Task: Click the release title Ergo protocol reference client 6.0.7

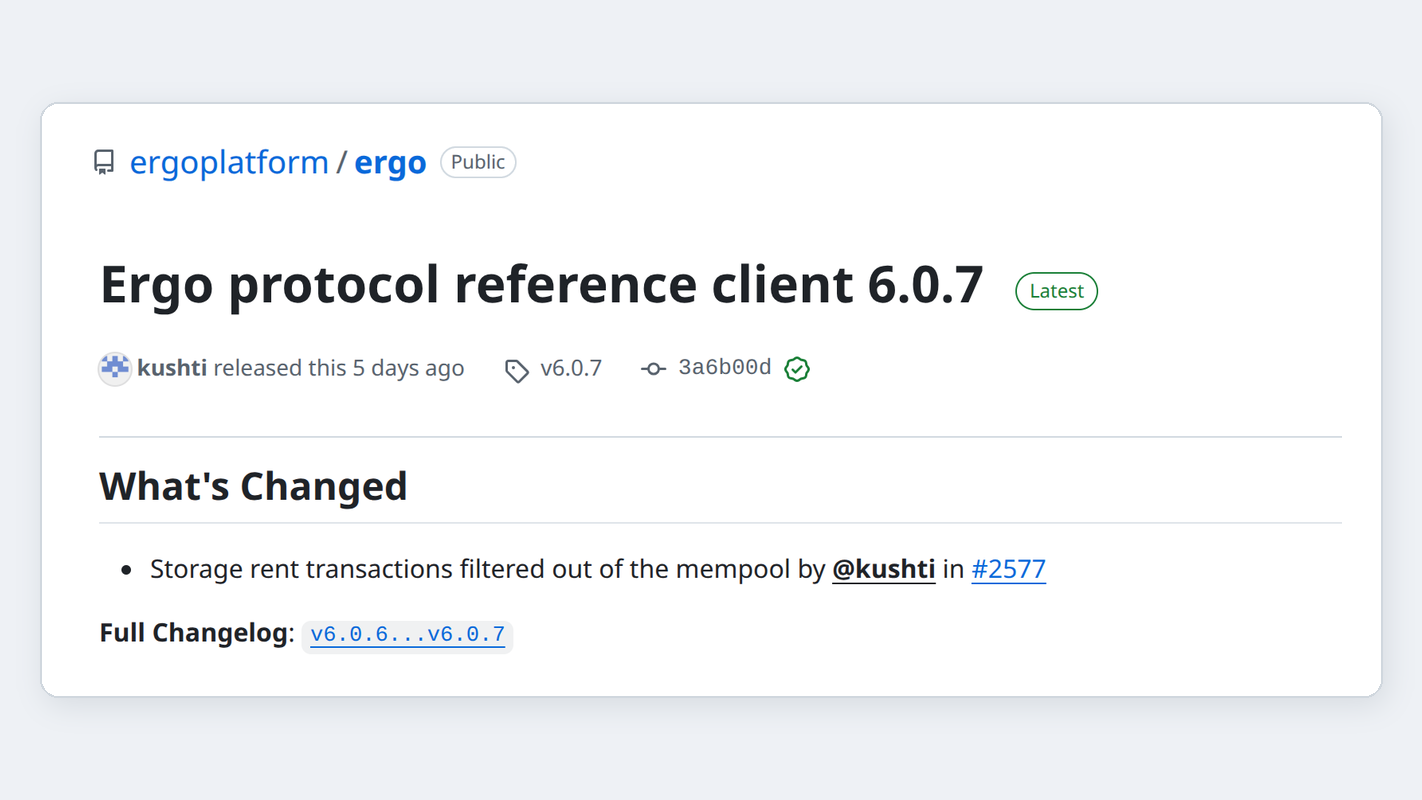Action: (x=542, y=285)
